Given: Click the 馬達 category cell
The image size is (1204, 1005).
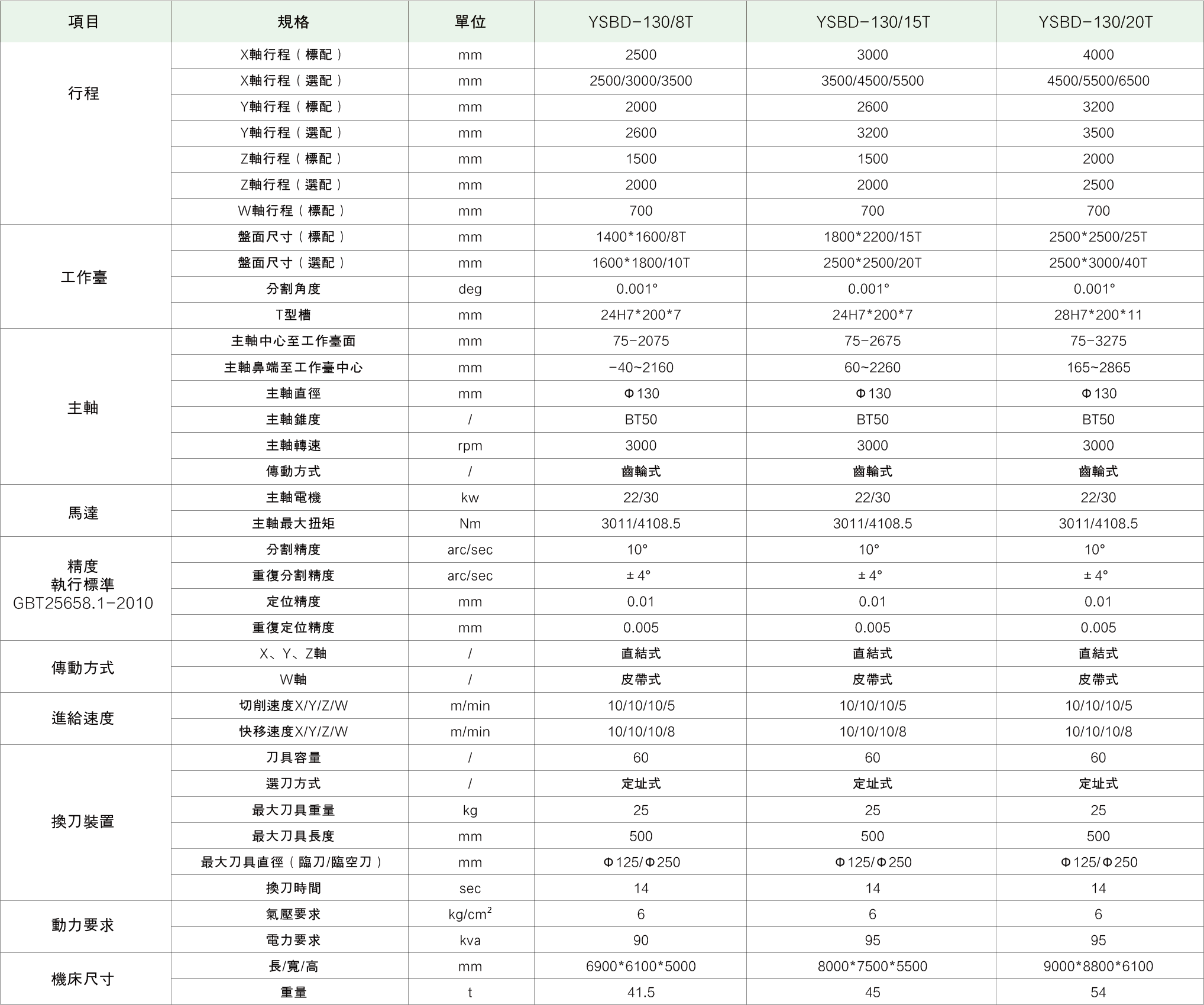Looking at the screenshot, I should pos(83,512).
